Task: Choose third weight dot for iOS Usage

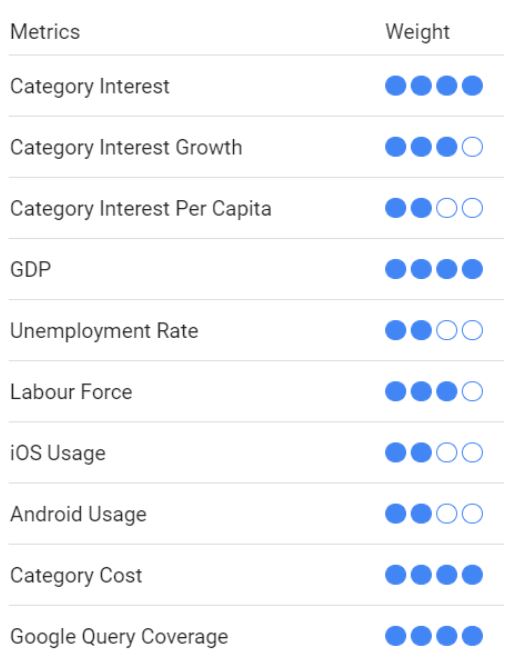Action: coord(447,452)
